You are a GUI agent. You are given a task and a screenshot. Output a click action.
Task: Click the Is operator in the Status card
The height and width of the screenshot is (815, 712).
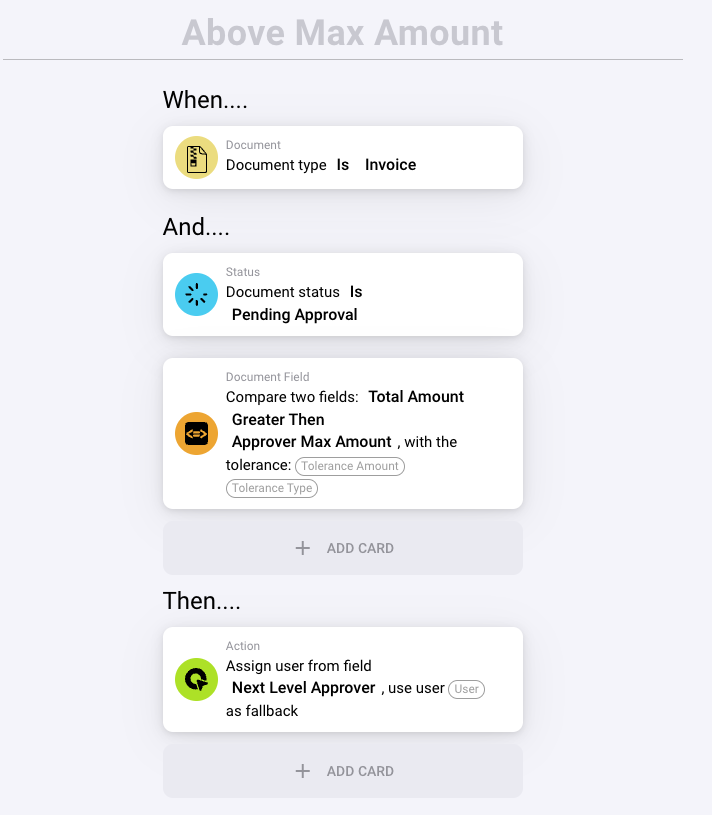(356, 292)
